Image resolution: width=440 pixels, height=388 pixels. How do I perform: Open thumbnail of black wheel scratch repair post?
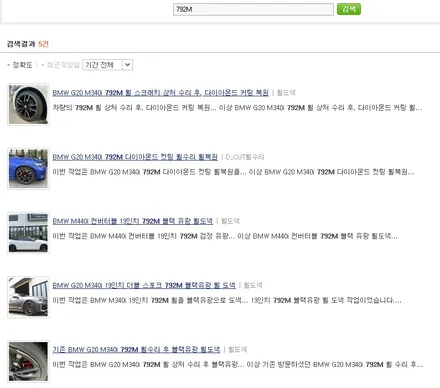[28, 104]
